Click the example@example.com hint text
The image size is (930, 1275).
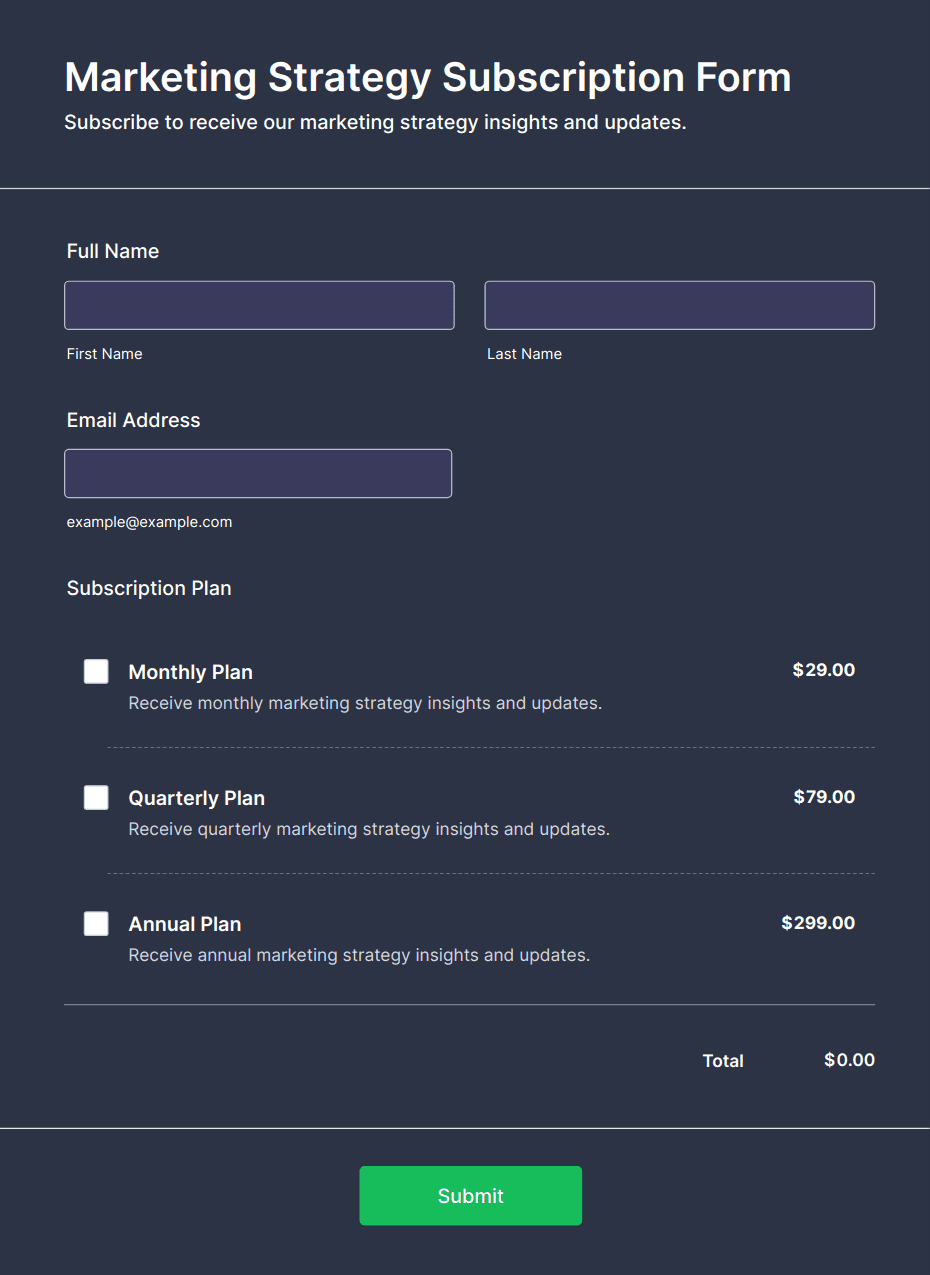[x=149, y=522]
